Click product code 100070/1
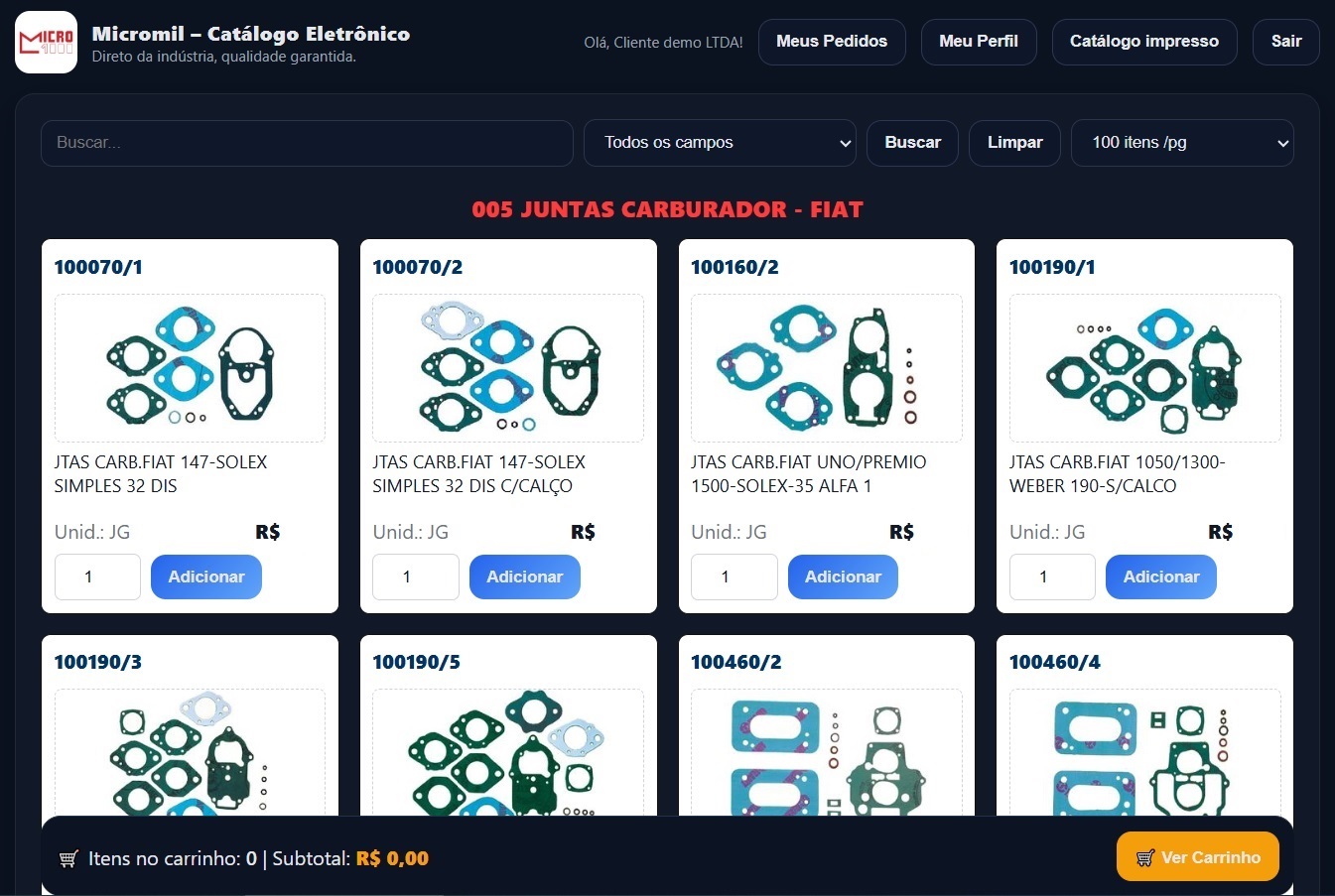Screen dimensions: 1335x896 [98, 267]
